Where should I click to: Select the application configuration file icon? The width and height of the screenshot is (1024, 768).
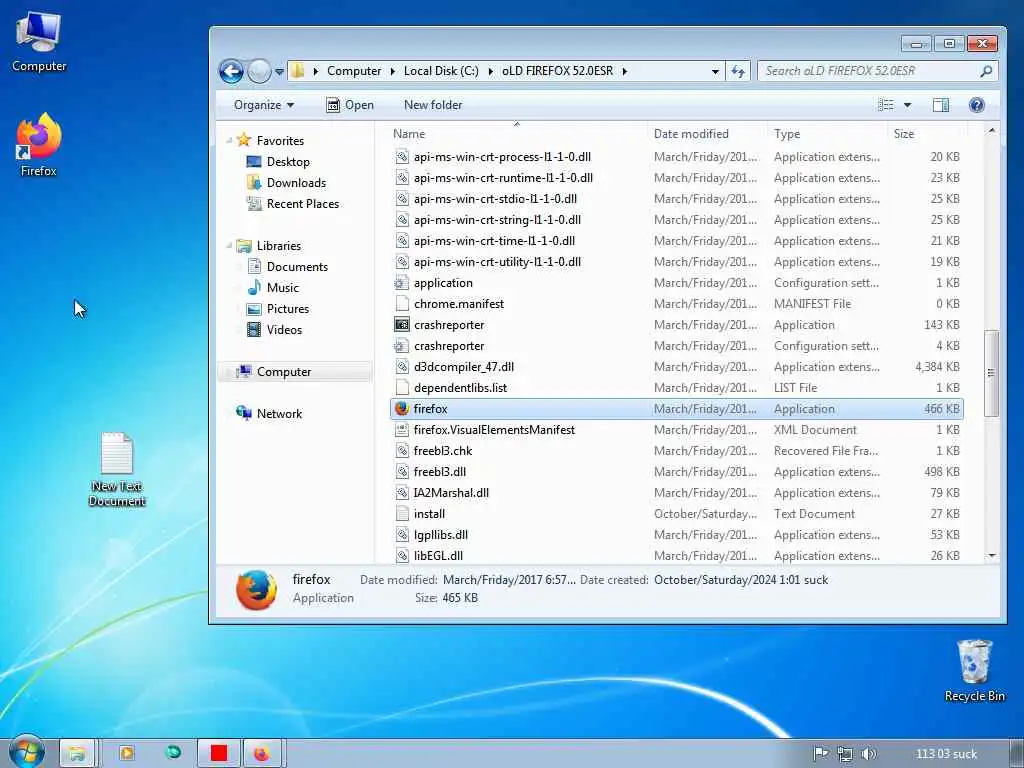point(402,283)
